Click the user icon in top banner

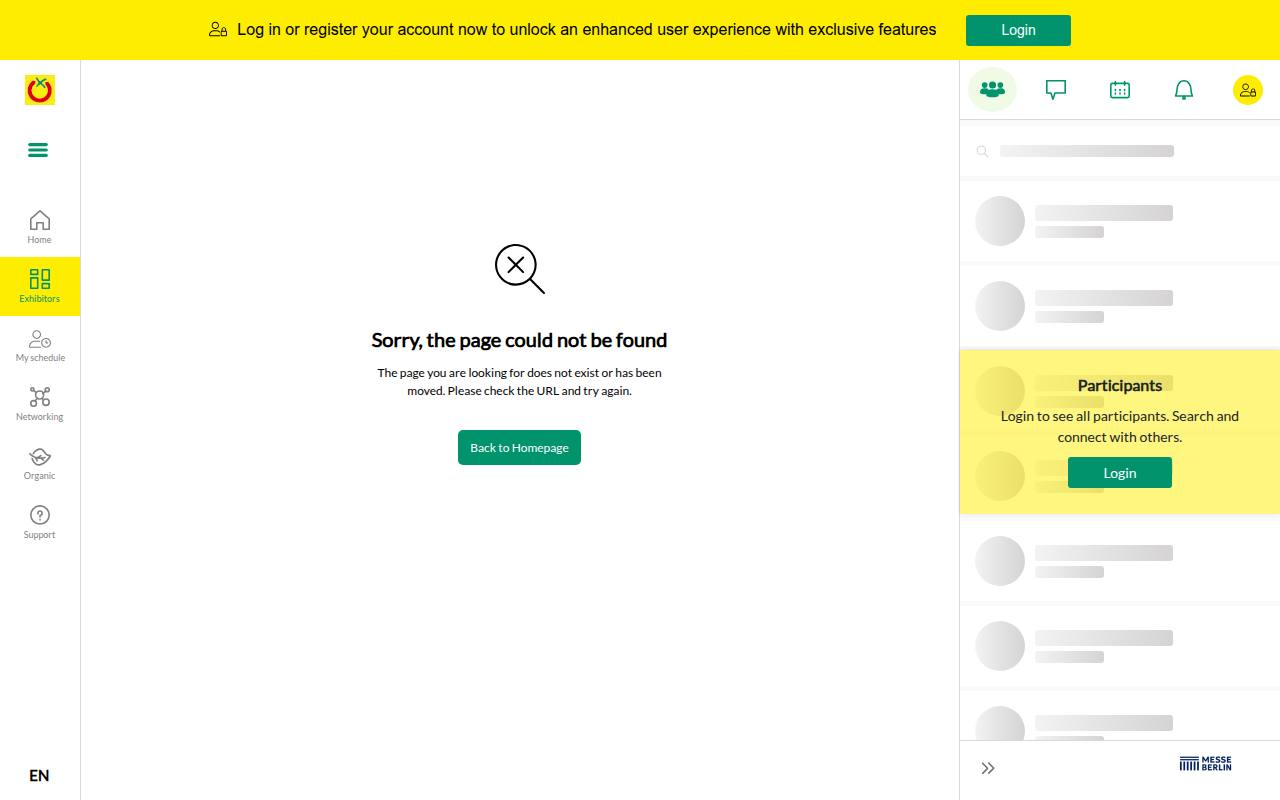pyautogui.click(x=218, y=30)
